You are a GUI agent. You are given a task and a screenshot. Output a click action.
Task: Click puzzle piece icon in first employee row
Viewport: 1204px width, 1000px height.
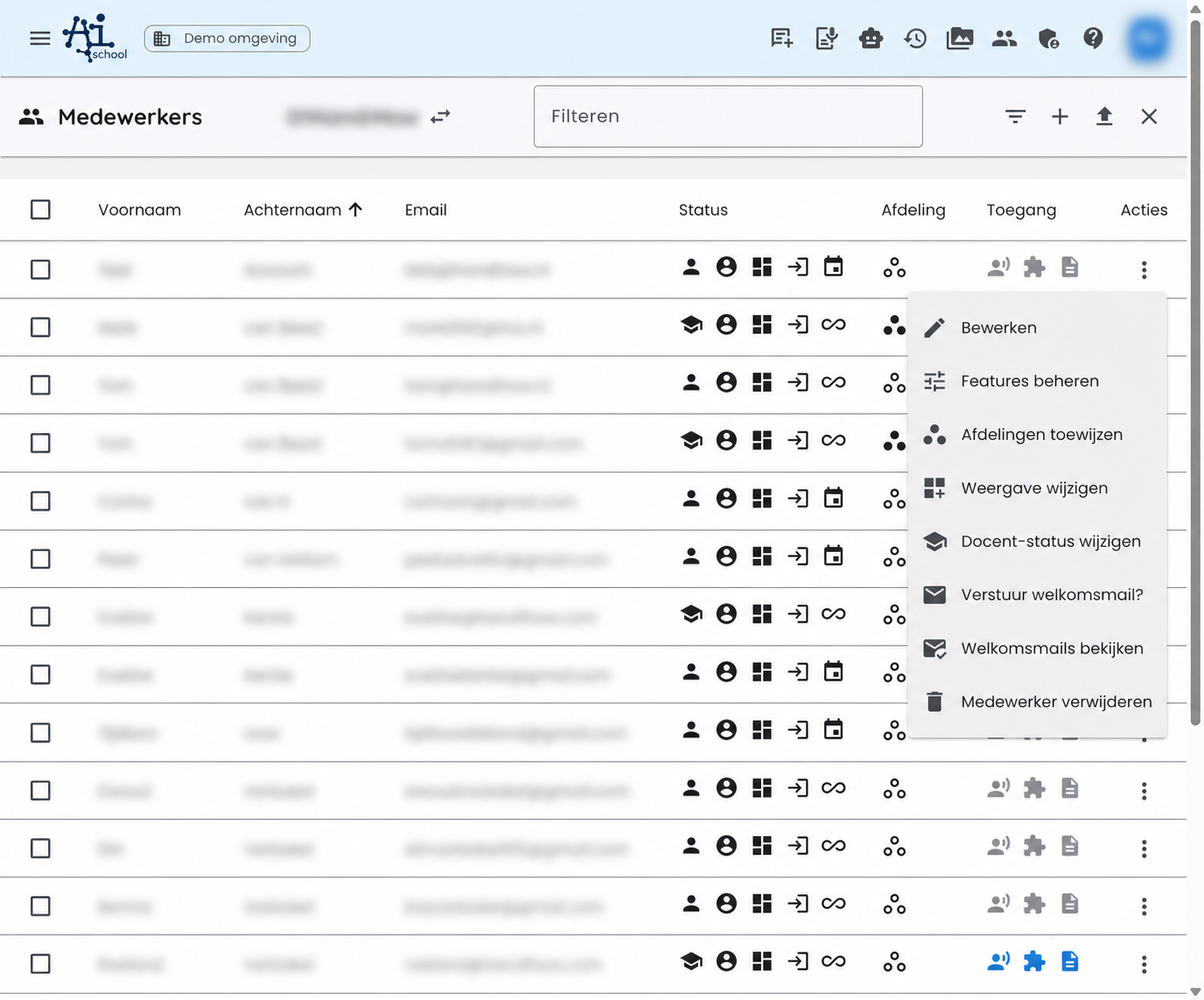[x=1034, y=267]
